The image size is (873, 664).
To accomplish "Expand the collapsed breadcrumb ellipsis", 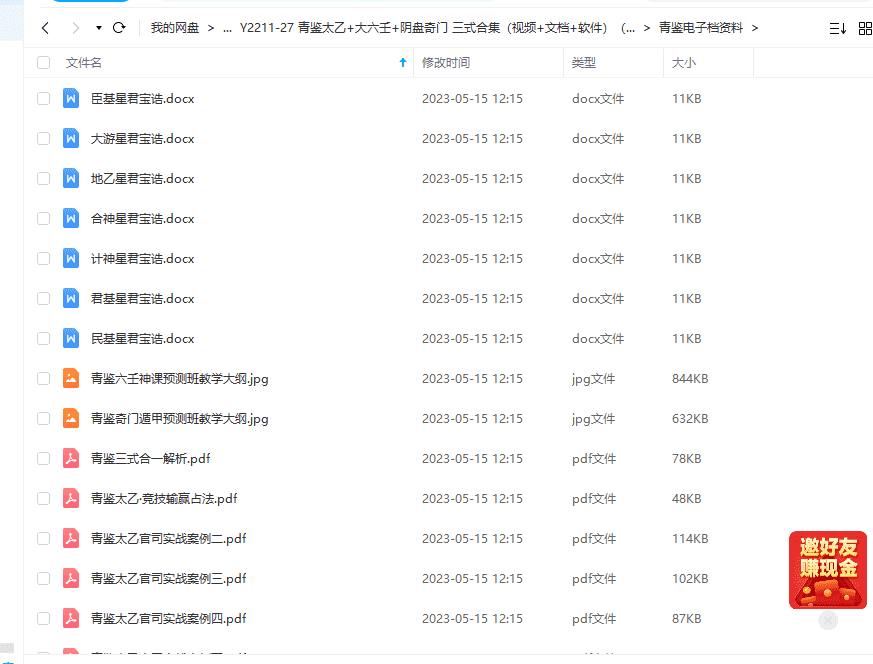I will 227,28.
